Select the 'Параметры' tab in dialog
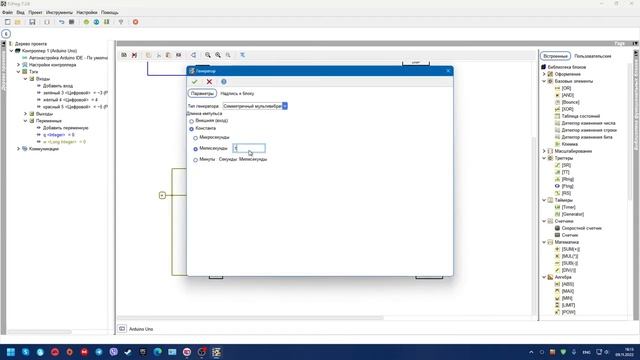Image resolution: width=640 pixels, height=360 pixels. [x=202, y=93]
